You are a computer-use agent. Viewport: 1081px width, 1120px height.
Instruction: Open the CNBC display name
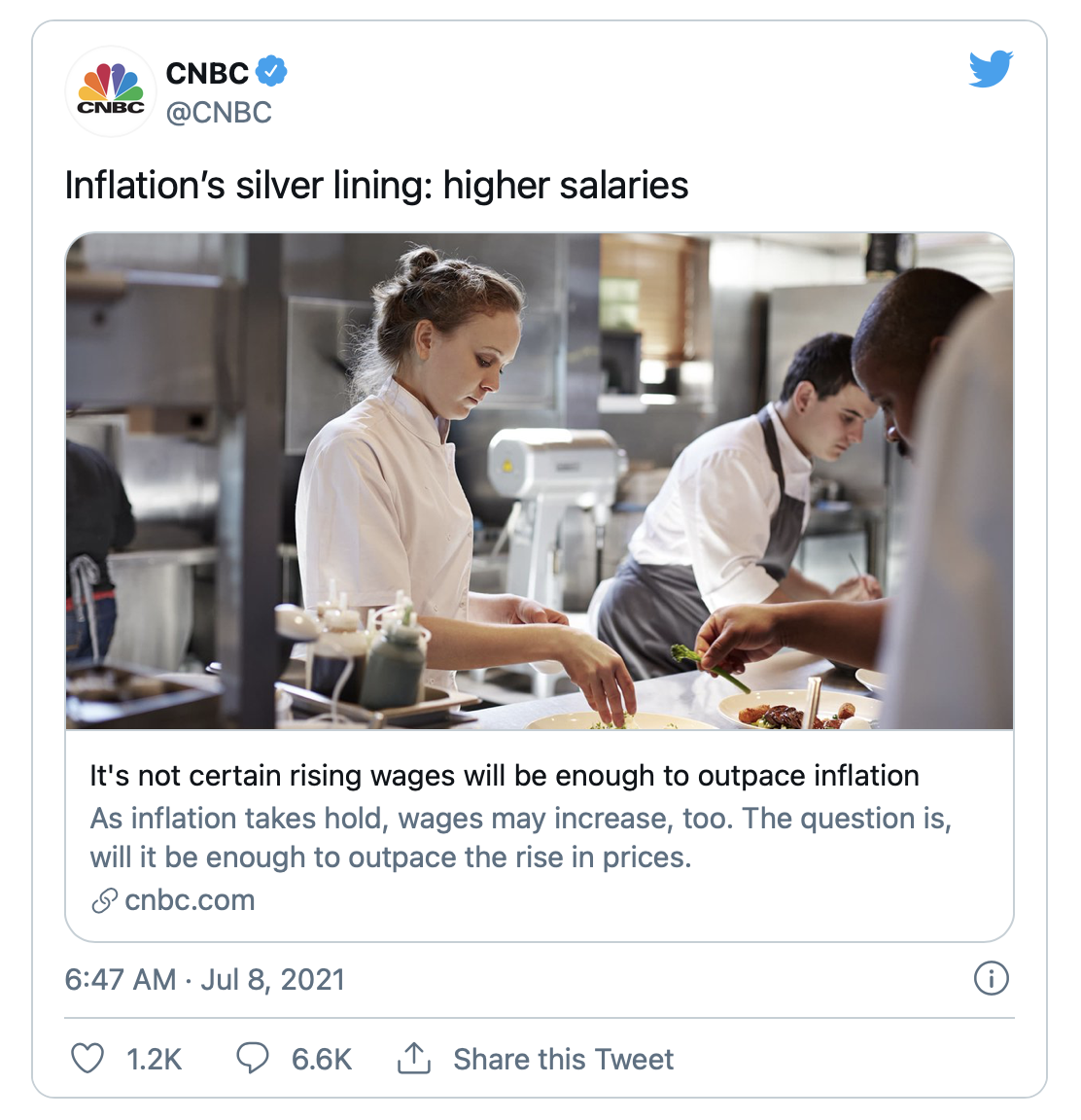[207, 73]
